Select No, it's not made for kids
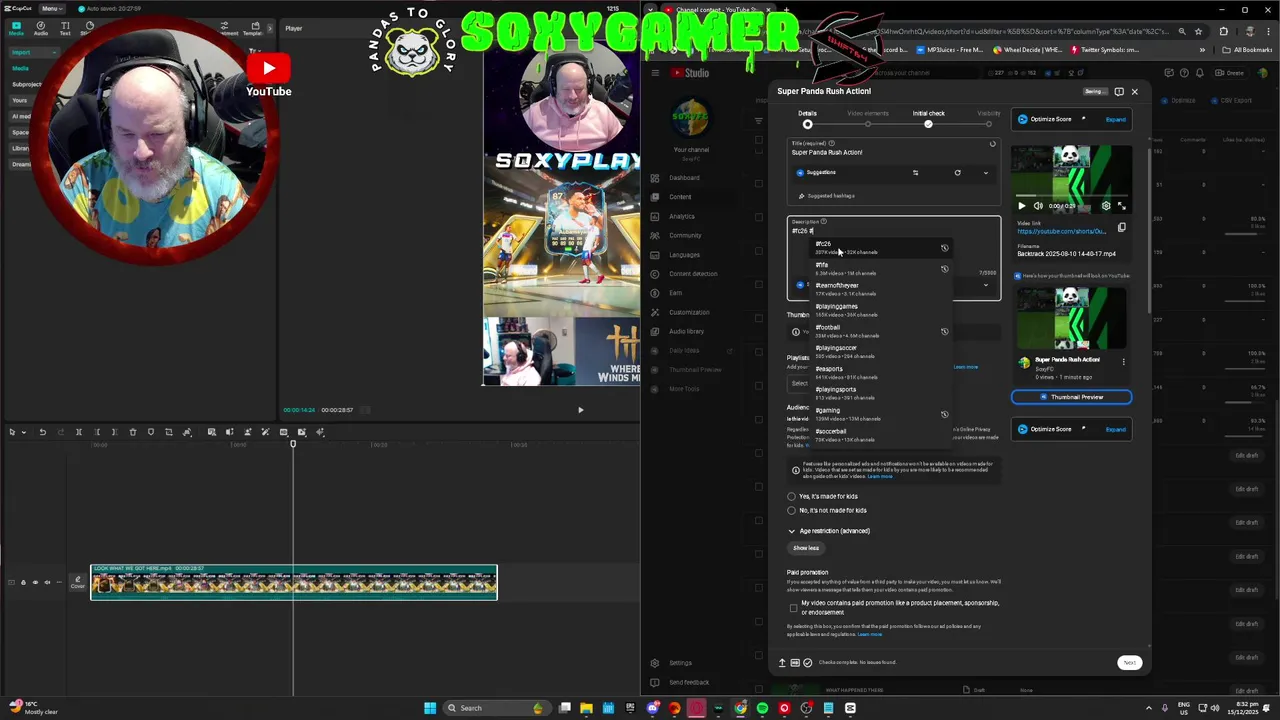The width and height of the screenshot is (1280, 720). pyautogui.click(x=792, y=510)
